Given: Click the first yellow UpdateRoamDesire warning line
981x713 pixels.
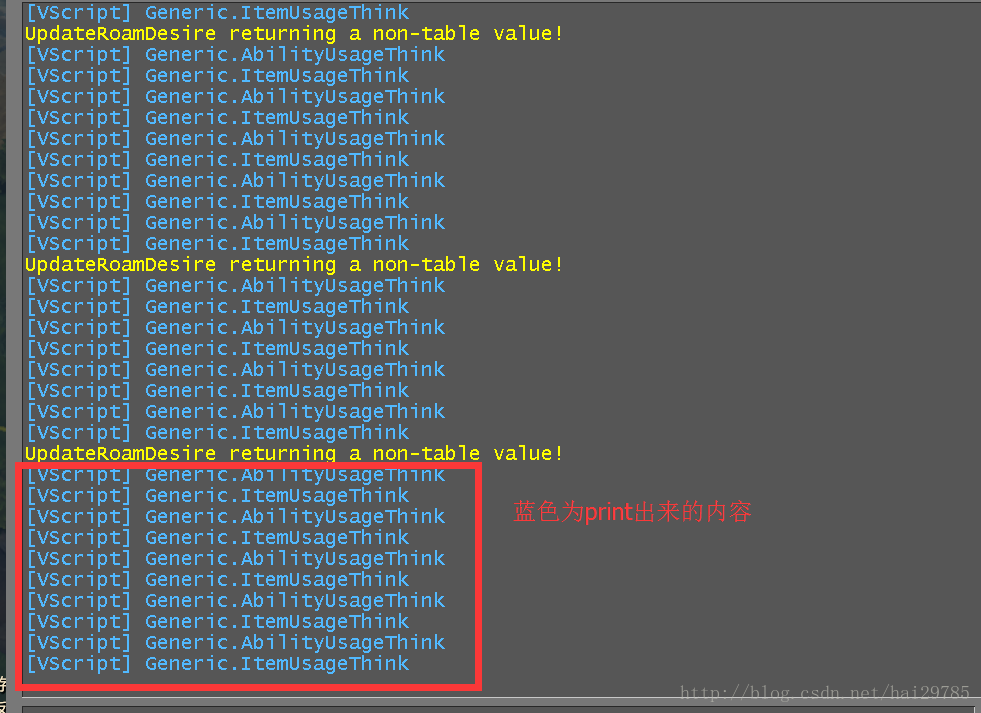Looking at the screenshot, I should pos(293,34).
